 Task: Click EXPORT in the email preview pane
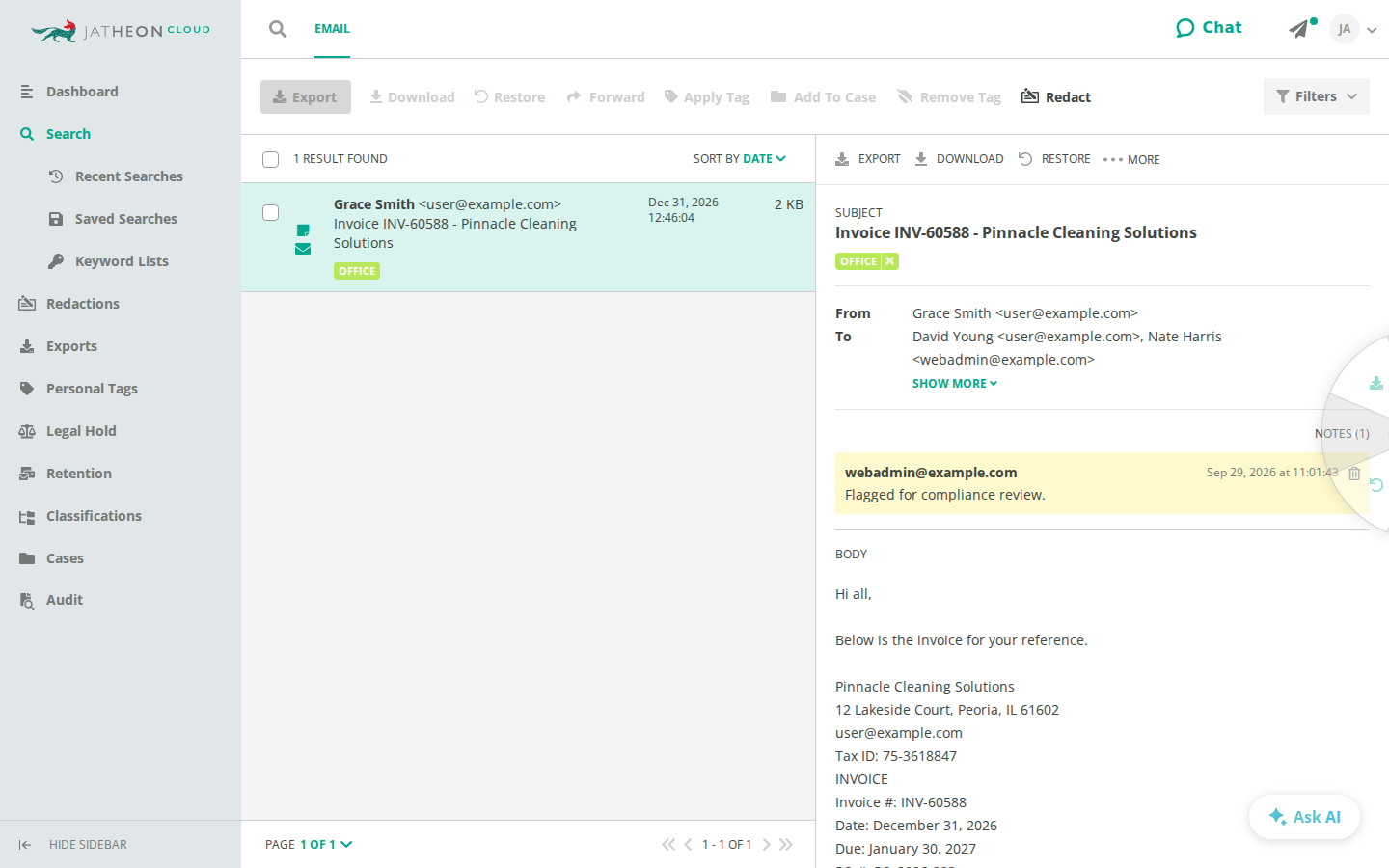click(867, 159)
